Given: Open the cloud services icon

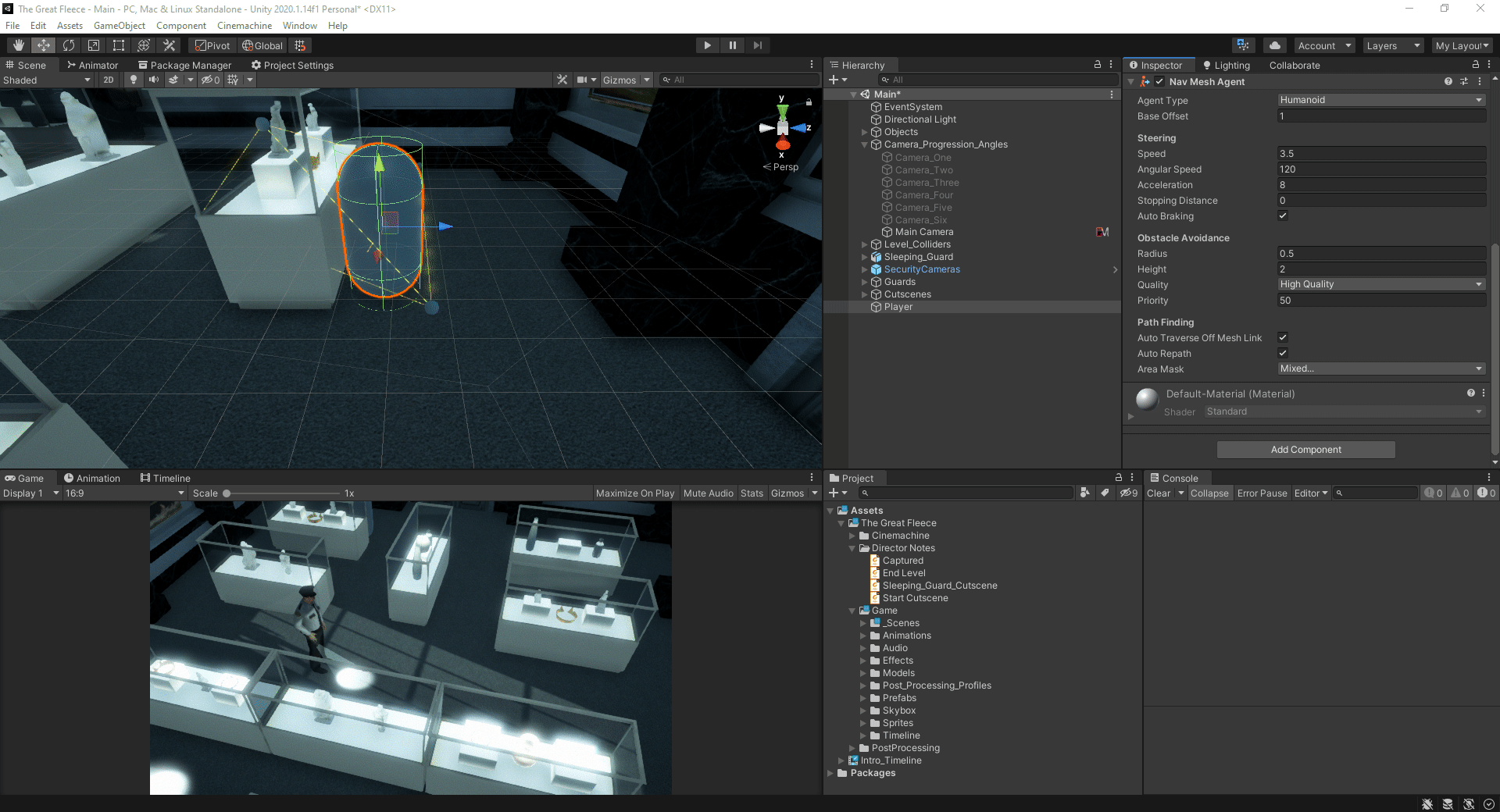Looking at the screenshot, I should point(1275,45).
